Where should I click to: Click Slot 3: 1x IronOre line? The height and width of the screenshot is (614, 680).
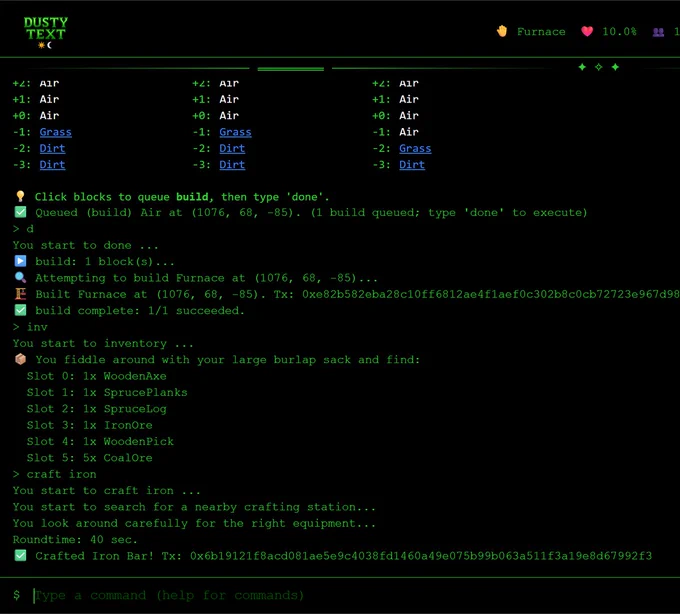89,425
